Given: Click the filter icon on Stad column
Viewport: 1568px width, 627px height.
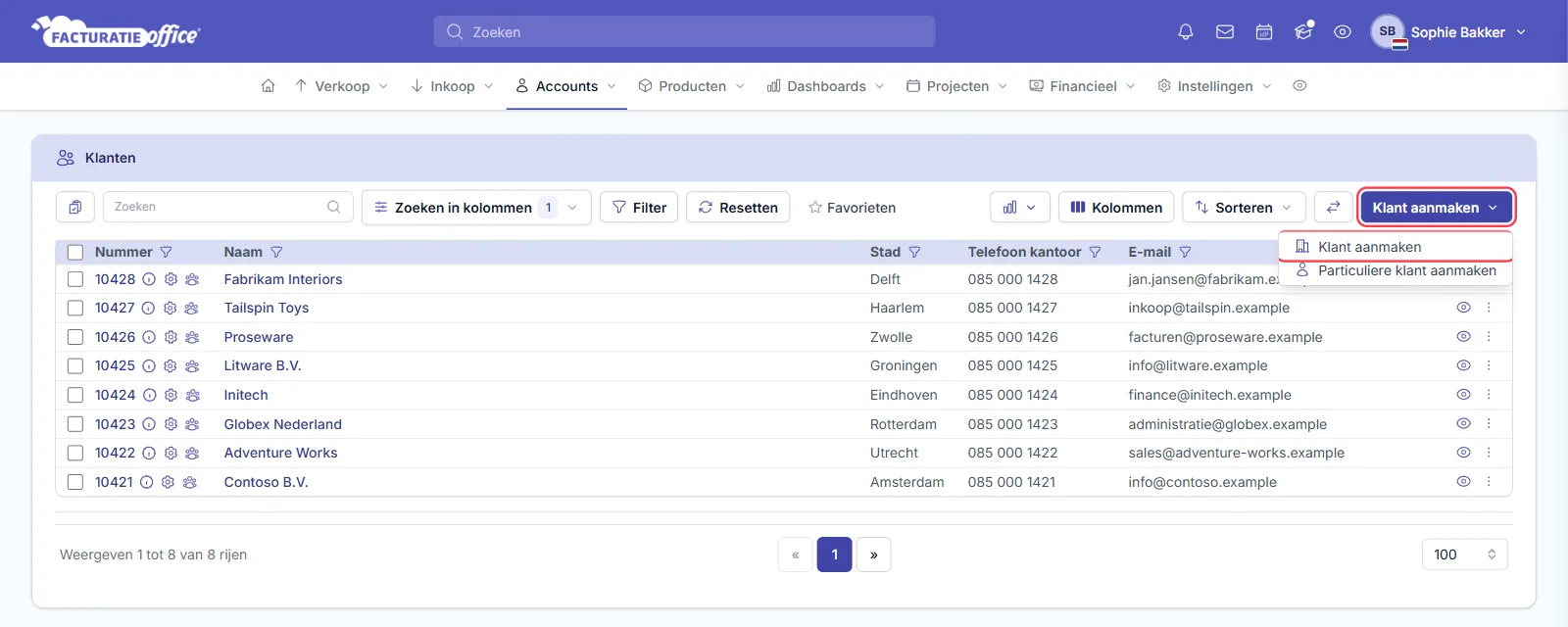Looking at the screenshot, I should pos(914,252).
